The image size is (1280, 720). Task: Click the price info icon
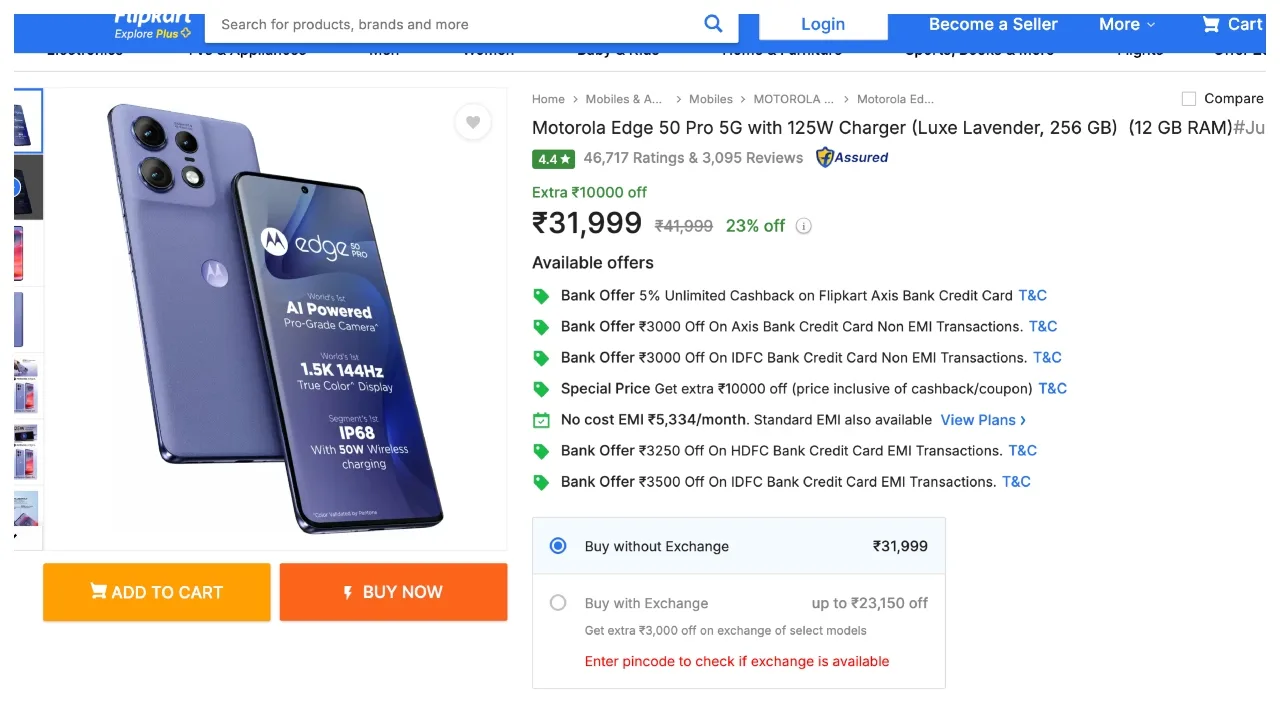[803, 226]
